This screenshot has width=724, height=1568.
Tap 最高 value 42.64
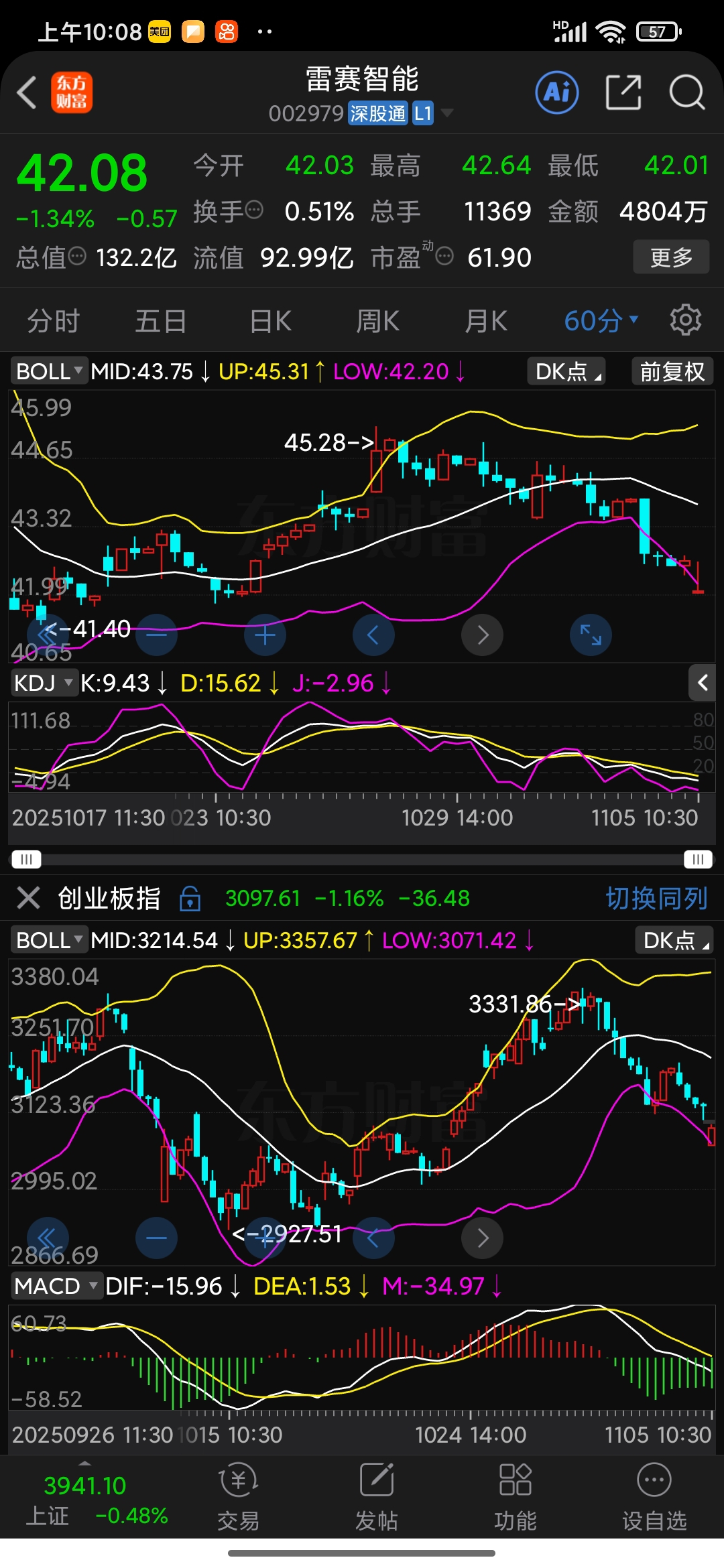[x=496, y=166]
